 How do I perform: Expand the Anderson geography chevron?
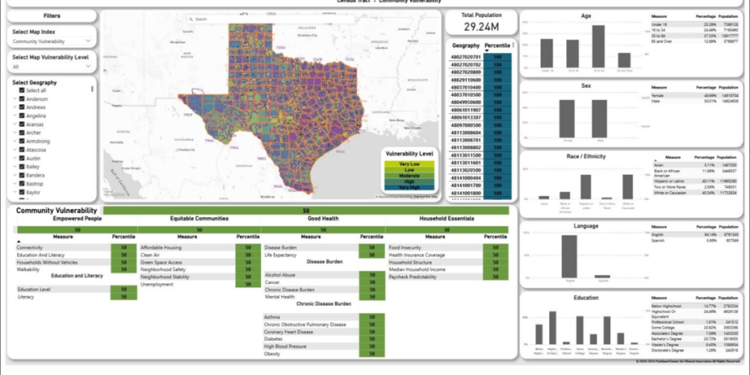pyautogui.click(x=15, y=99)
